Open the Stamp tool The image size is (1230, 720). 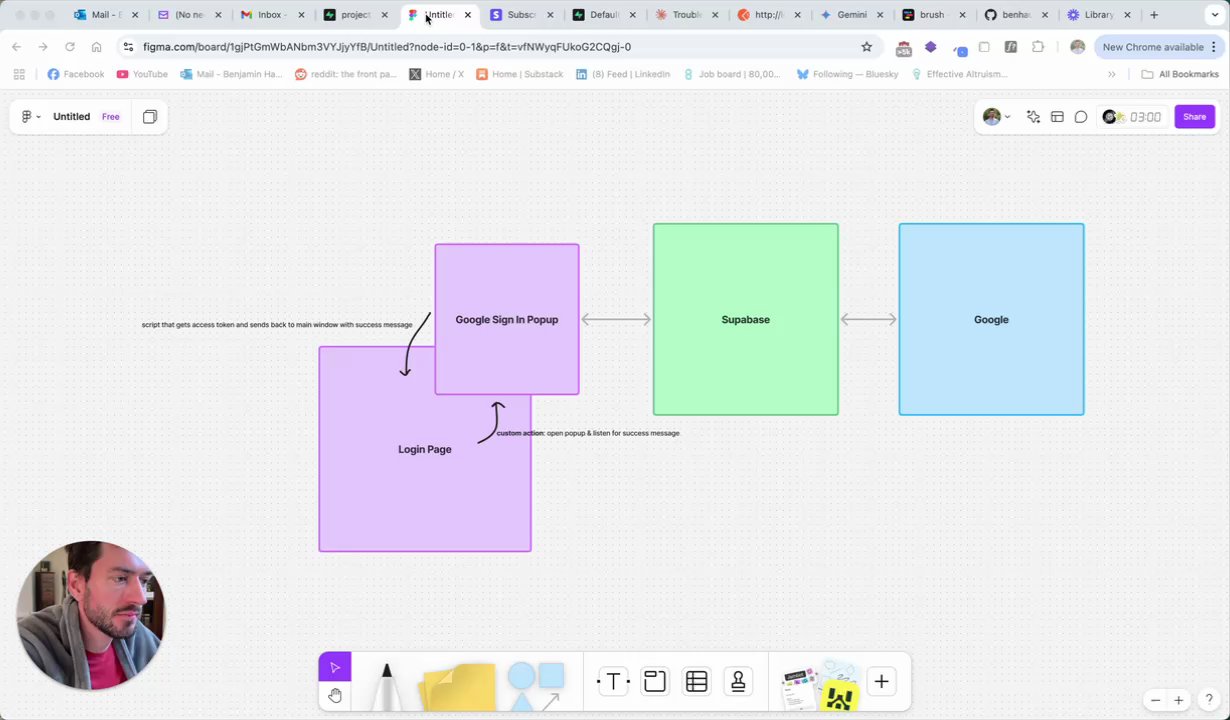coord(738,682)
